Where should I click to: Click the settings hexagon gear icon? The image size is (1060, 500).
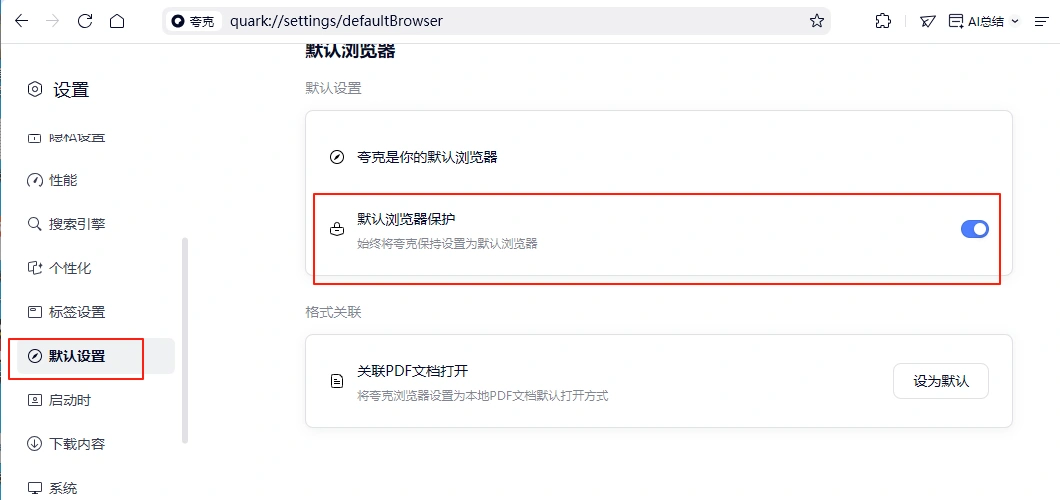click(35, 90)
